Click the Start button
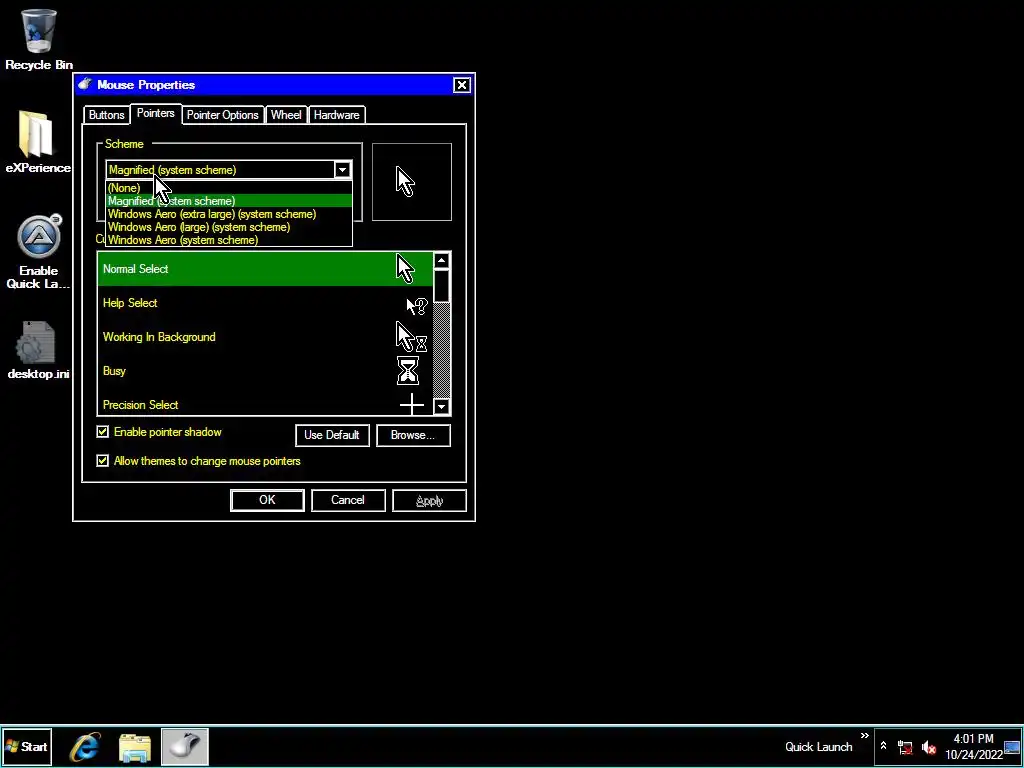This screenshot has height=768, width=1024. [x=26, y=746]
